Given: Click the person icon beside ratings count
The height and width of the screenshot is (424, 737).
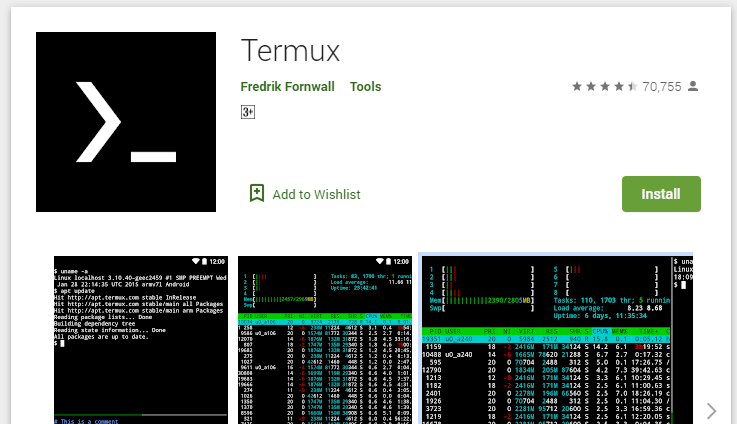Looking at the screenshot, I should coord(693,86).
